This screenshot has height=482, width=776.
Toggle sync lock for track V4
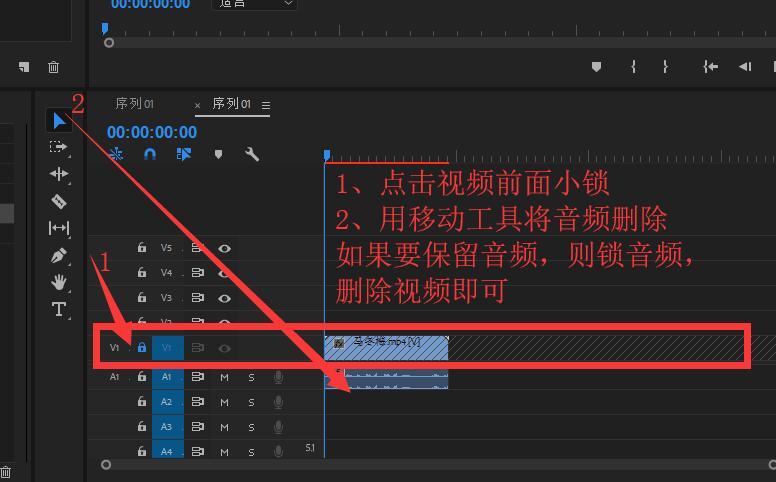[198, 273]
